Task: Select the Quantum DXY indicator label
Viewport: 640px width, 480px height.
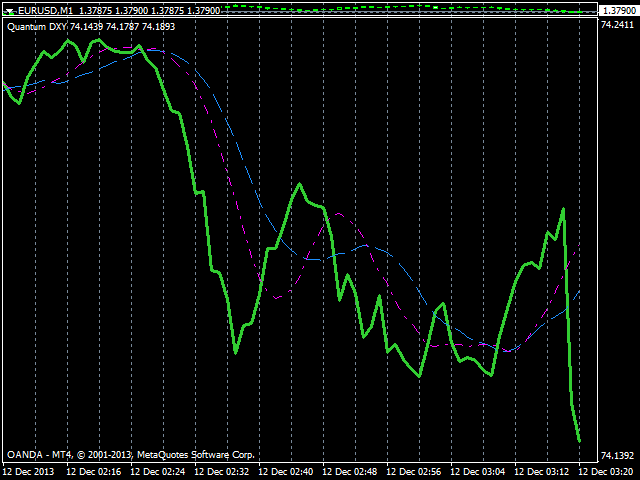Action: pyautogui.click(x=91, y=26)
